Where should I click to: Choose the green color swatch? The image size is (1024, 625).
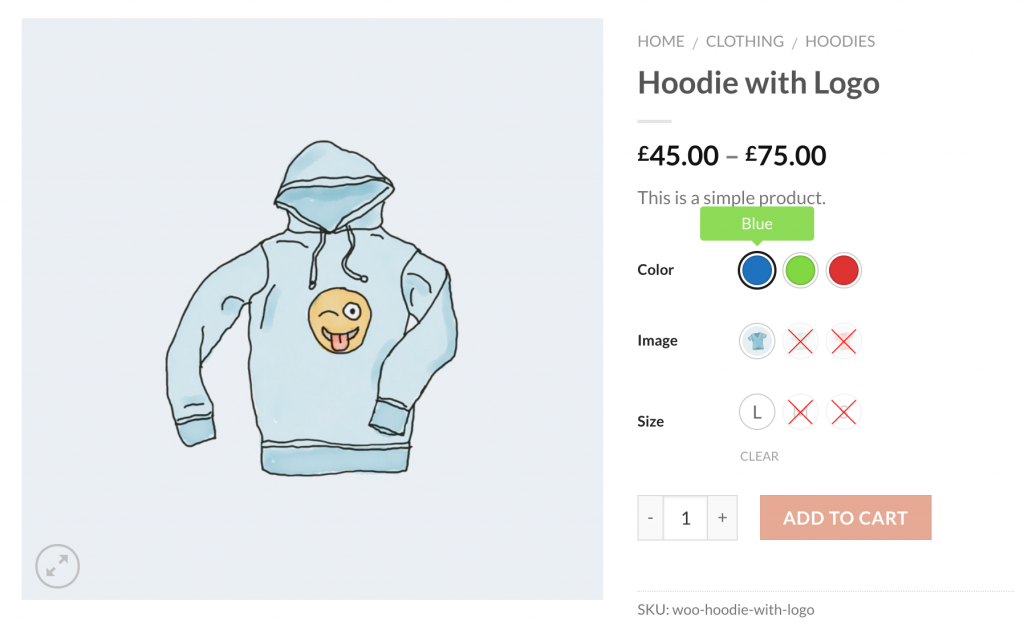(800, 270)
